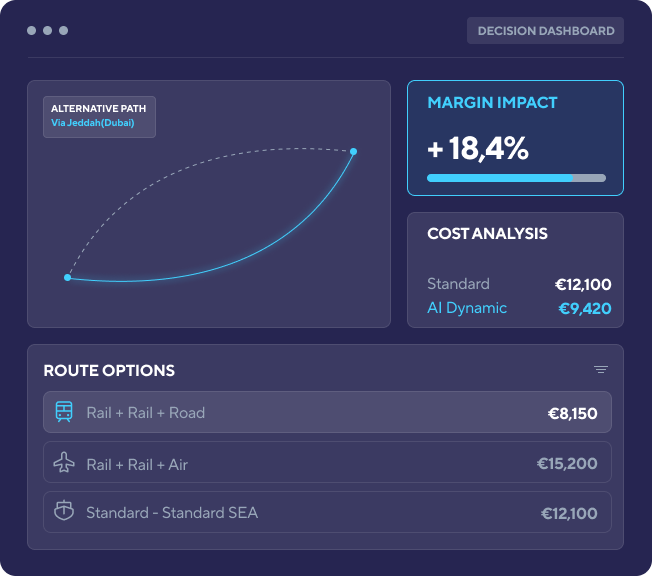Image resolution: width=652 pixels, height=576 pixels.
Task: Click the route start point dot
Action: click(67, 277)
